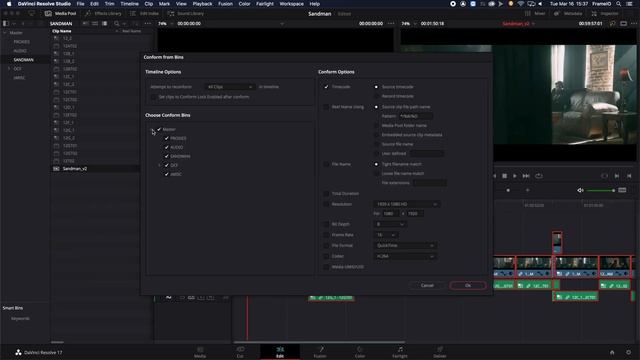This screenshot has width=640, height=360.
Task: Enable the Reel Name Using checkbox
Action: (326, 107)
